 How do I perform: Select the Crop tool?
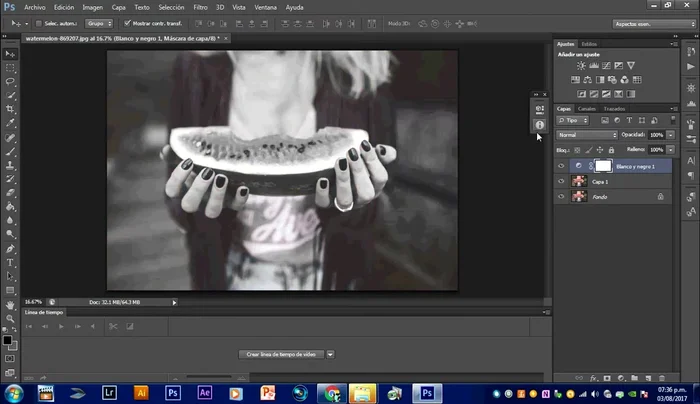[10, 109]
